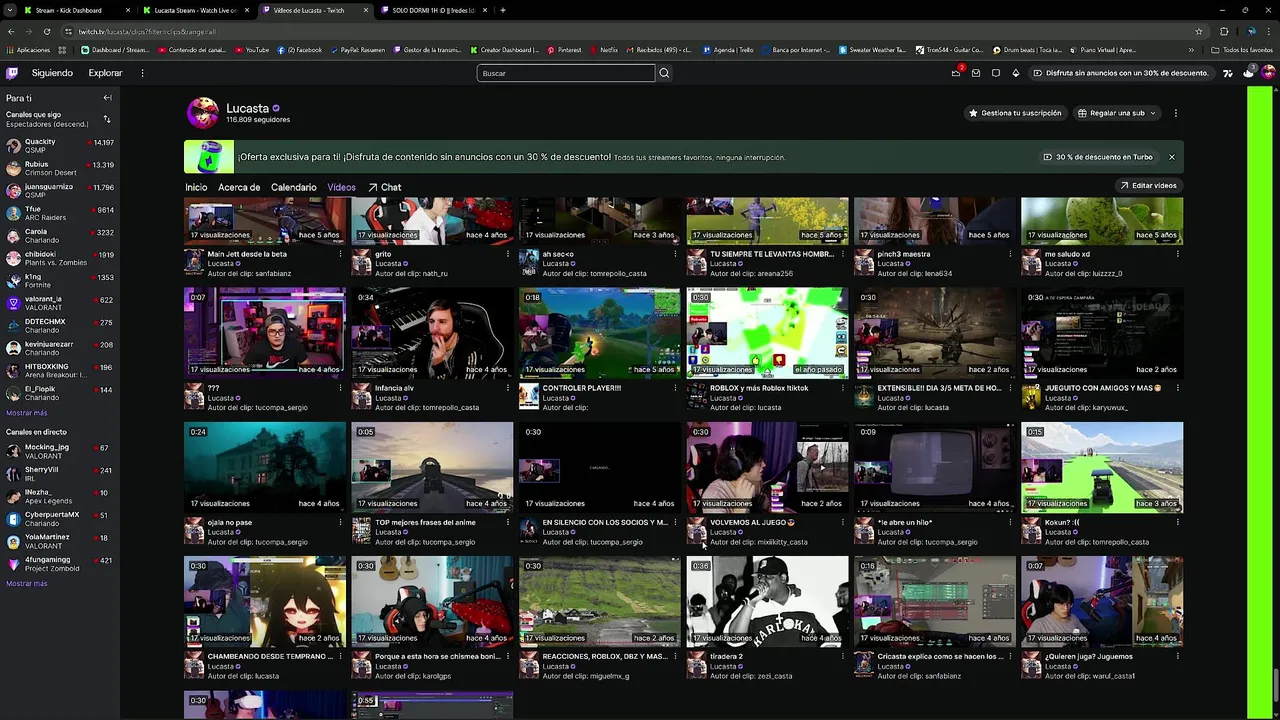The image size is (1280, 720).
Task: Open Quackity channel in sidebar
Action: 60,146
